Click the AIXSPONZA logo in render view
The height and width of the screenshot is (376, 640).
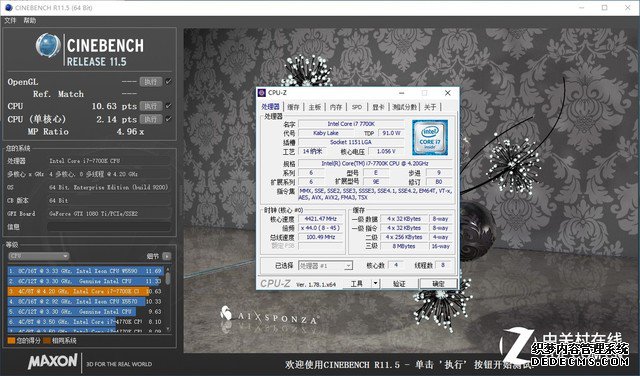tap(269, 316)
